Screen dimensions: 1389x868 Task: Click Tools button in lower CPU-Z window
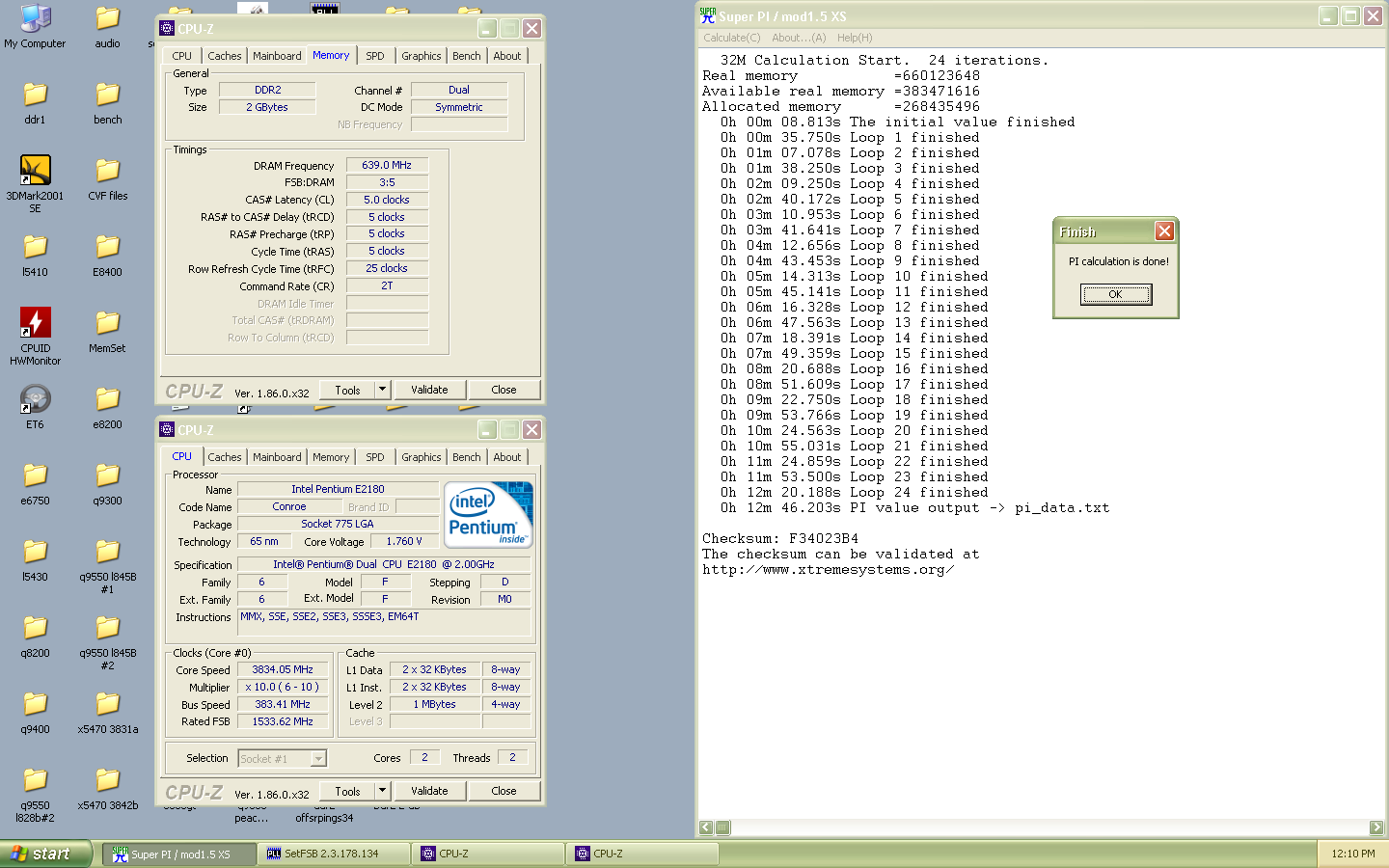coord(348,791)
